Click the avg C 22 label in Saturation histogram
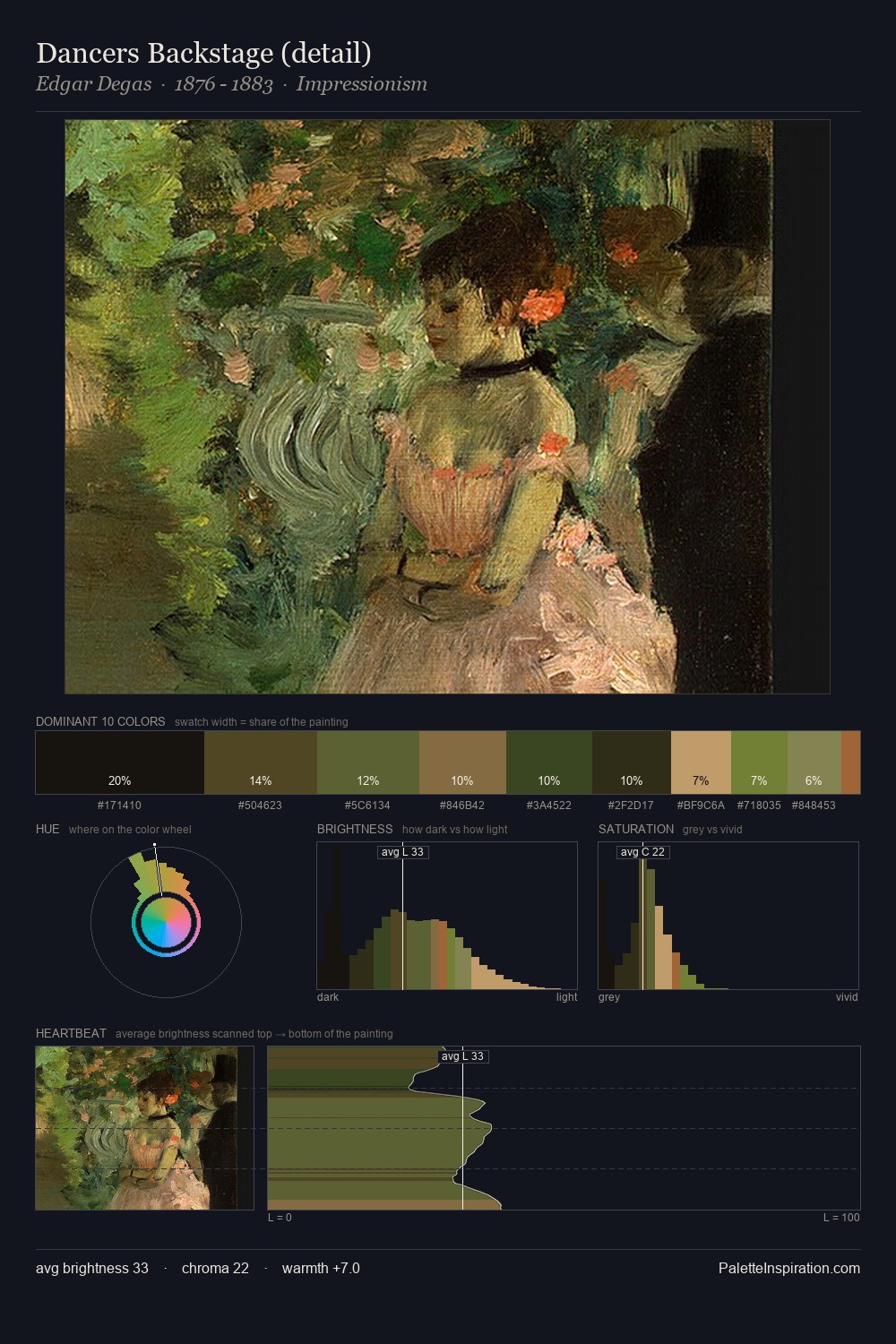Image resolution: width=896 pixels, height=1344 pixels. [642, 852]
